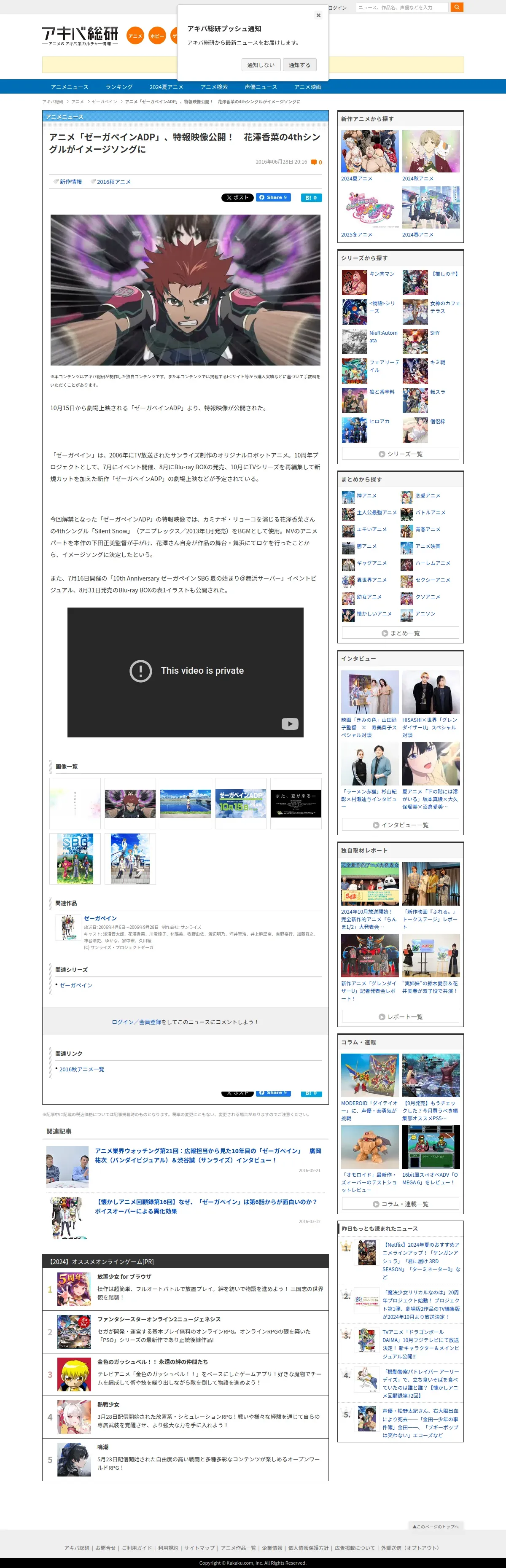Image resolution: width=506 pixels, height=1568 pixels.
Task: Open the 個人情報保護方針 footer link
Action: pos(308,1547)
